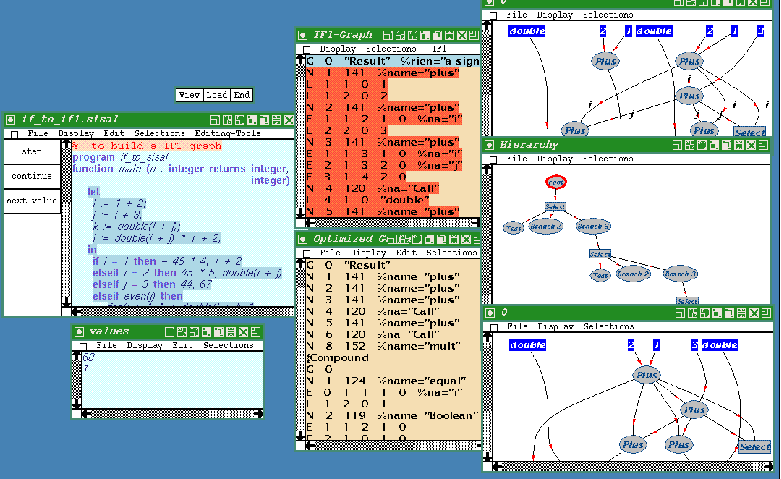Click the X icon in the Hierarchy titlebar
Screen dimensions: 781x479
(x=752, y=145)
